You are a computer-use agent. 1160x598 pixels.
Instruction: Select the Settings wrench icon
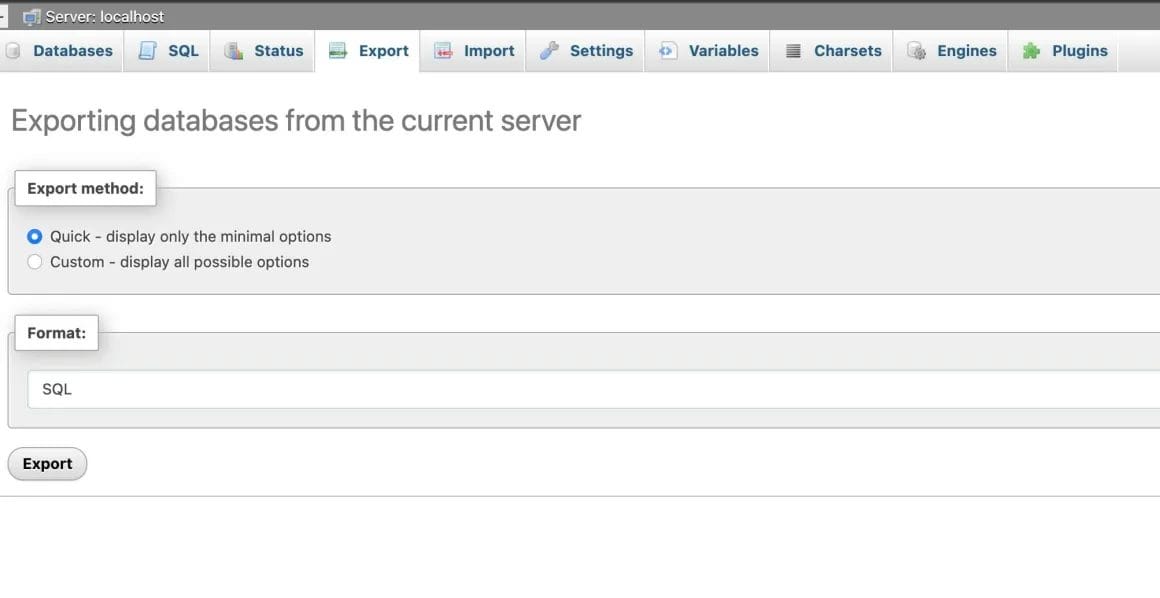pos(551,50)
